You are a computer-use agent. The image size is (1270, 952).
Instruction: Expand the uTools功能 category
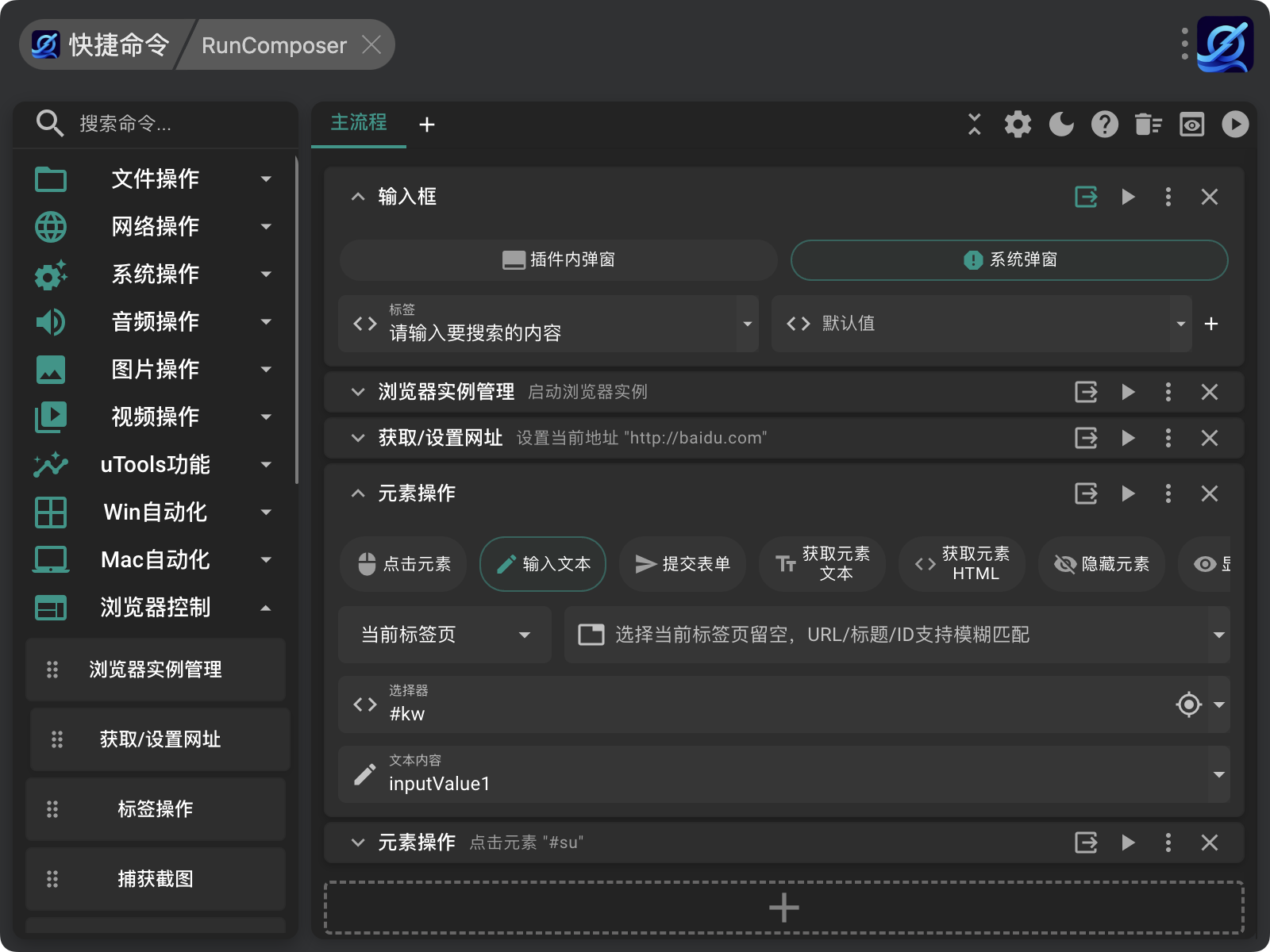coord(154,465)
